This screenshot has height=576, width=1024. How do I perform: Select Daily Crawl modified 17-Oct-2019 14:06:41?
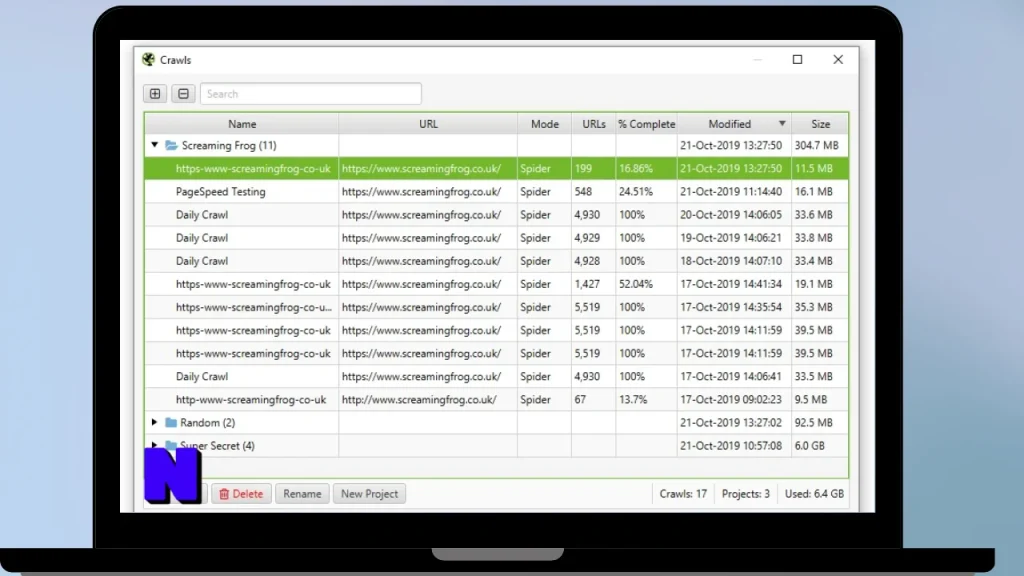496,376
